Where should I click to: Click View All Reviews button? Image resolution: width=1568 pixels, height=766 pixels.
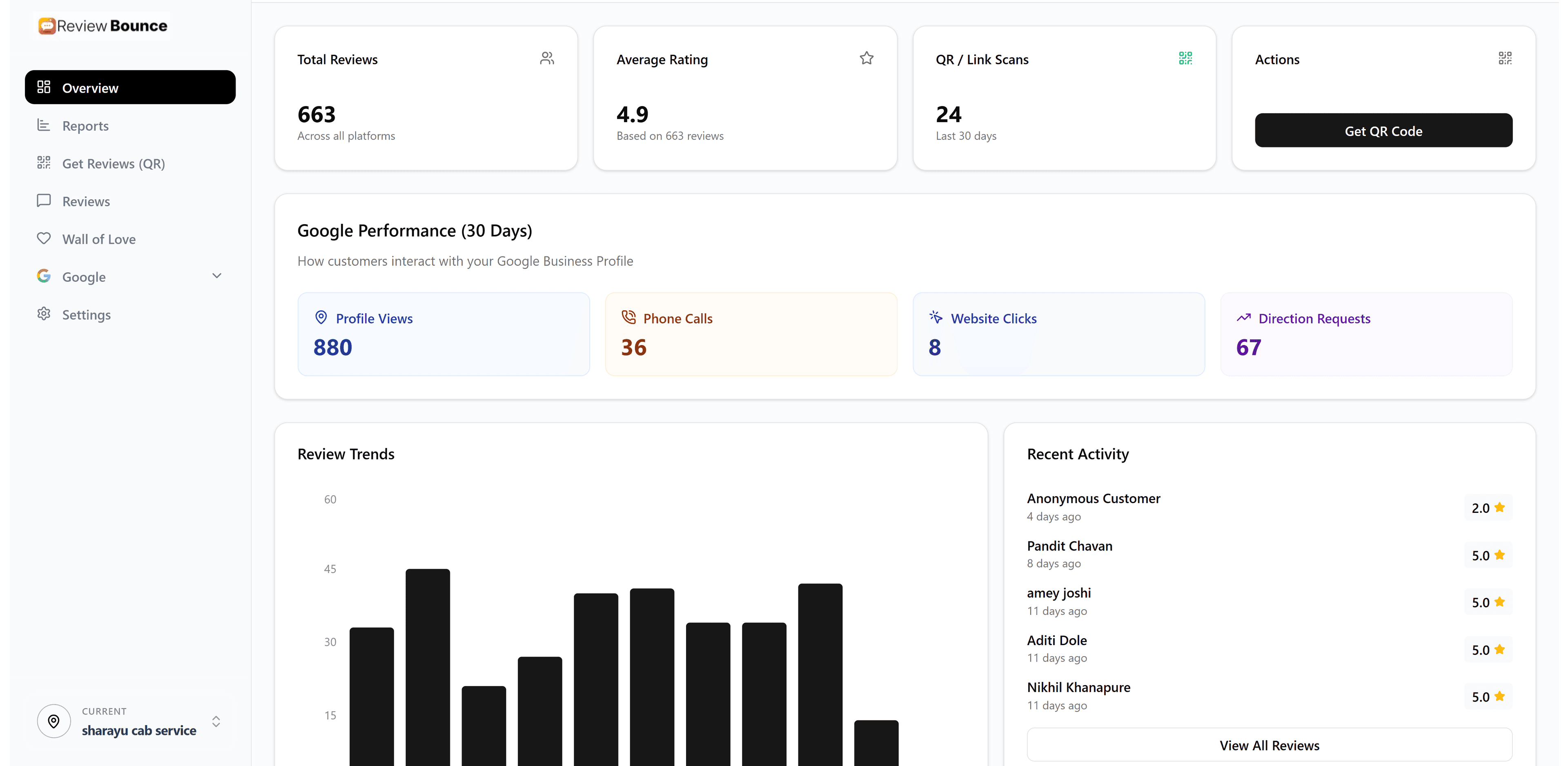tap(1270, 745)
